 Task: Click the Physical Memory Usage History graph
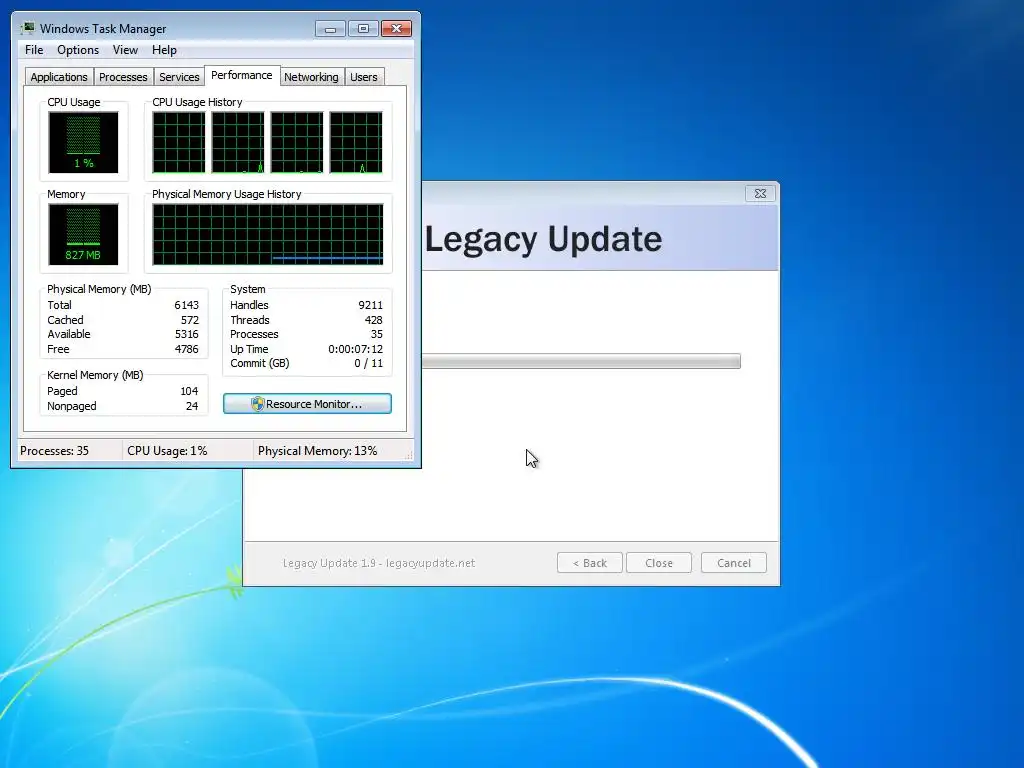268,234
